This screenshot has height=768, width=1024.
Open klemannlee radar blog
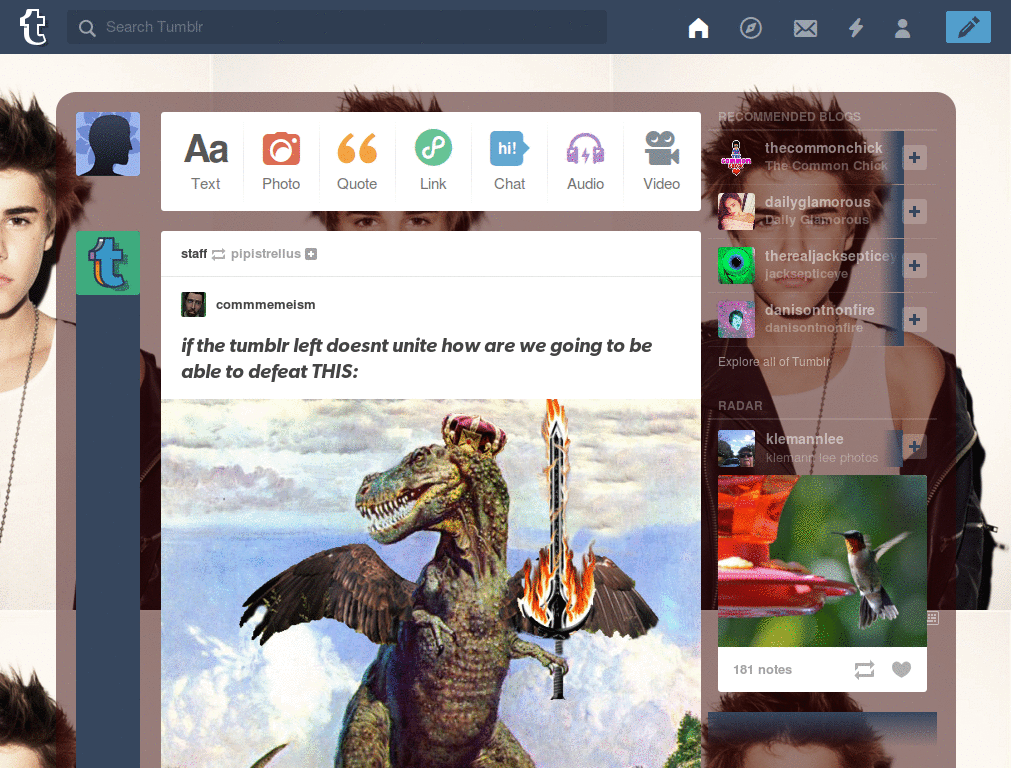pyautogui.click(x=805, y=440)
